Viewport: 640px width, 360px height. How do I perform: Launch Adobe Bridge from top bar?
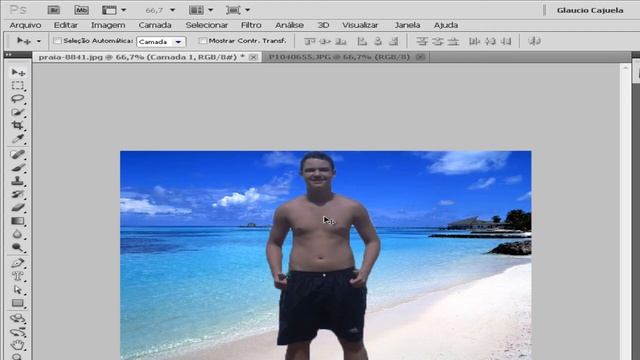53,10
